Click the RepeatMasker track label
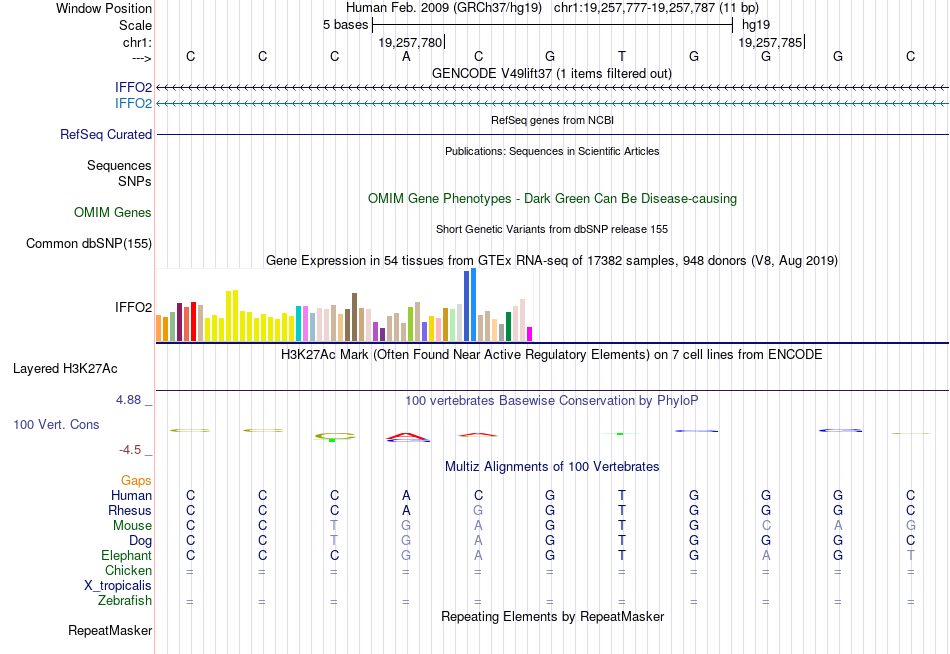The width and height of the screenshot is (950, 654). coord(110,631)
